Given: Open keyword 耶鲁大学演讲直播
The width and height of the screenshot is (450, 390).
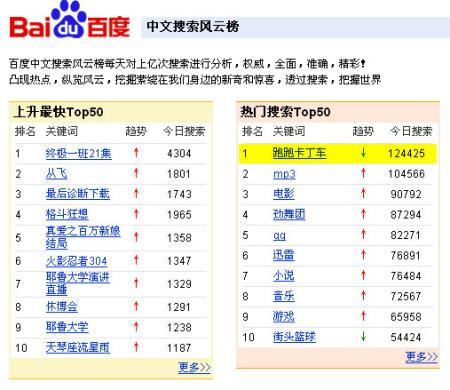Looking at the screenshot, I should (x=78, y=283).
